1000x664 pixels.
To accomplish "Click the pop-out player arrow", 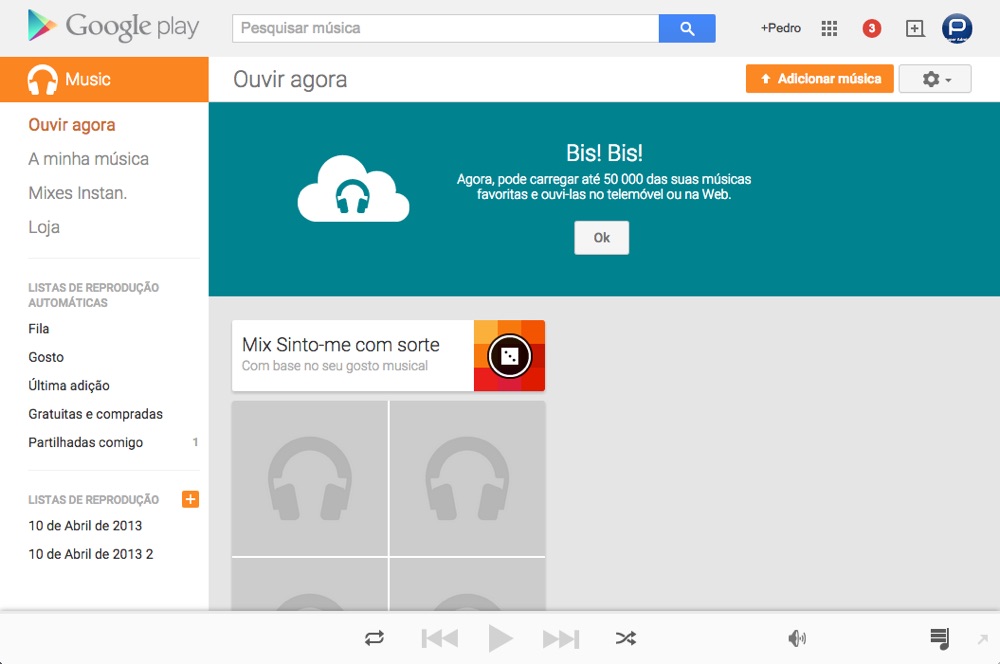I will tap(983, 638).
